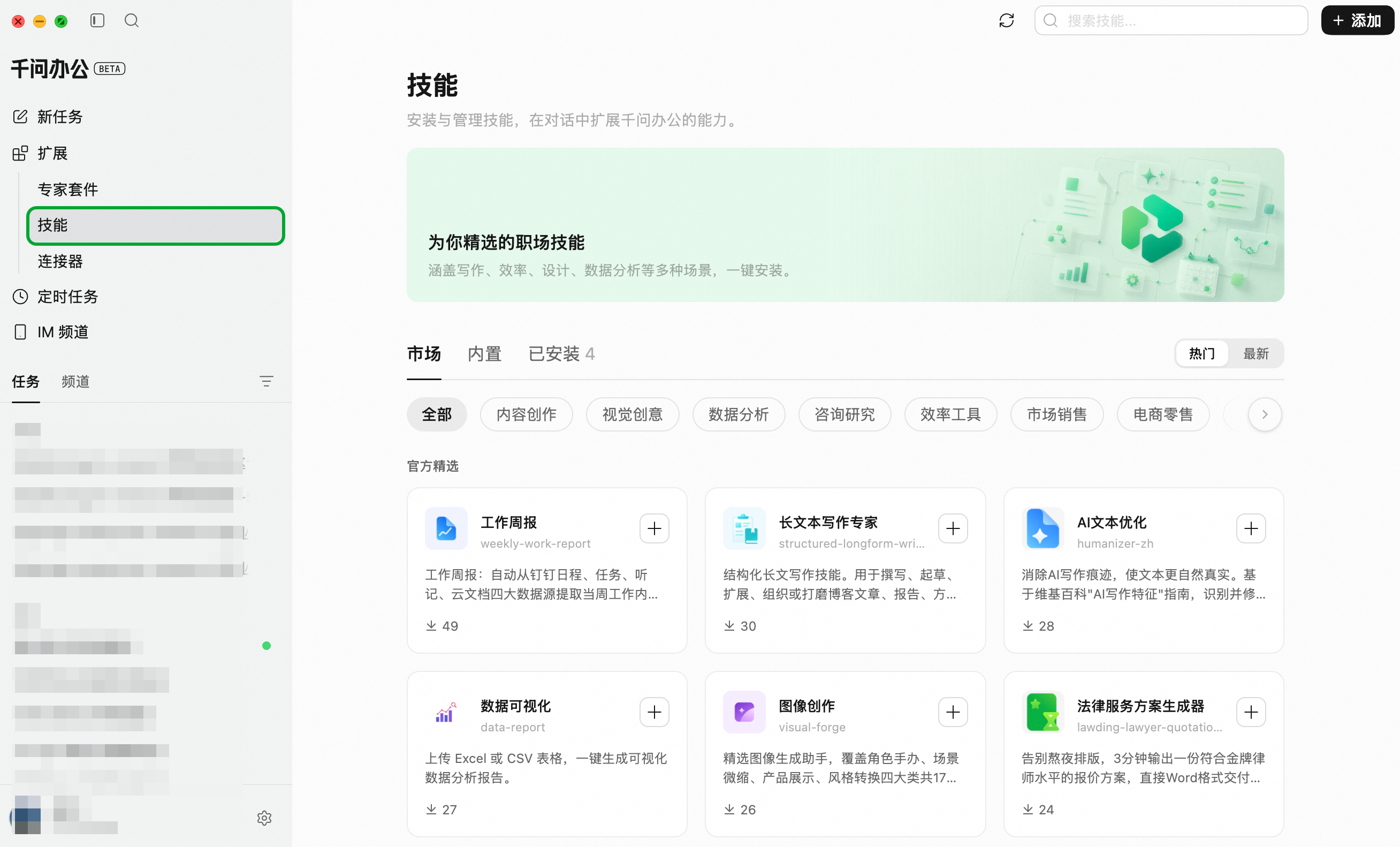Install 数据可视化 skill with plus icon
This screenshot has height=847, width=1400.
click(x=654, y=712)
